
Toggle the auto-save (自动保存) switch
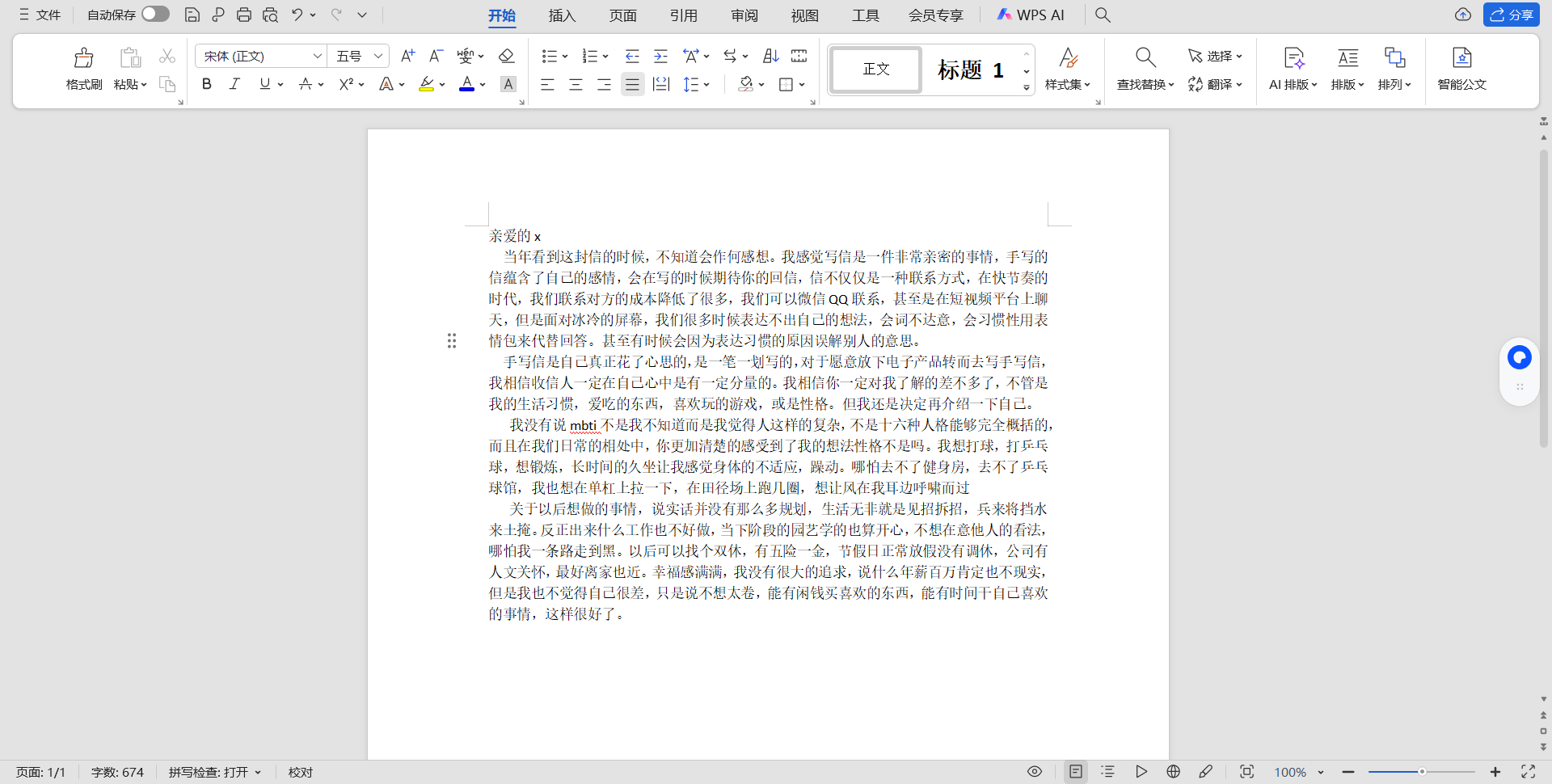coord(155,14)
